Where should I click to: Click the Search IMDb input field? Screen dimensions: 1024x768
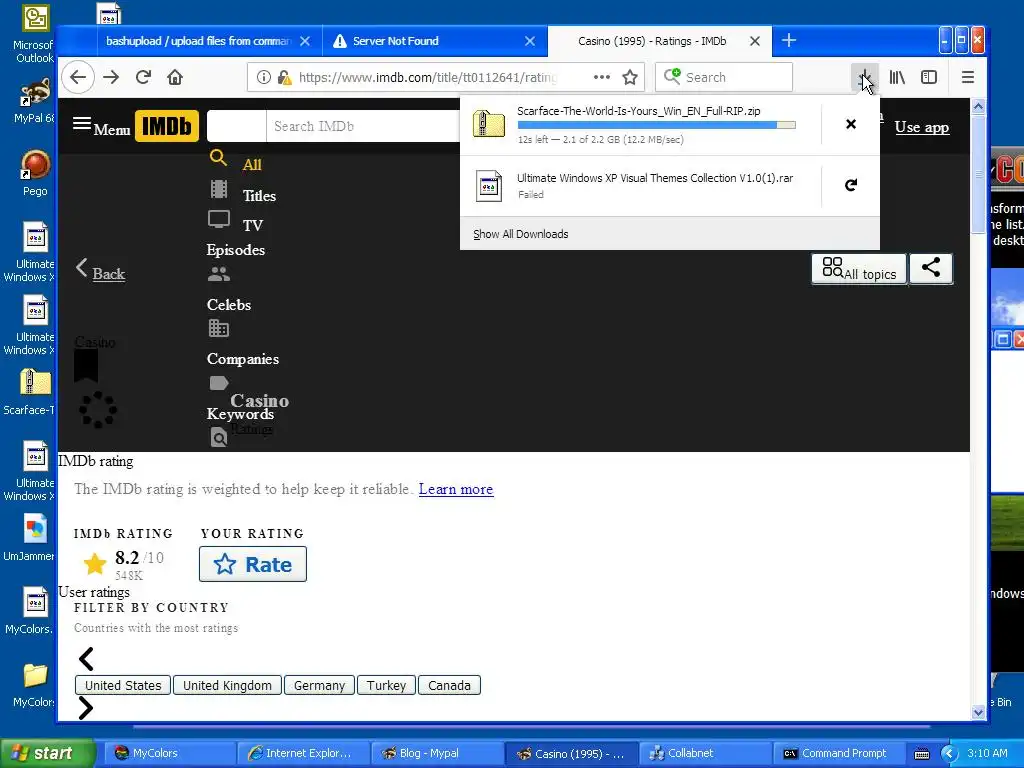[362, 126]
